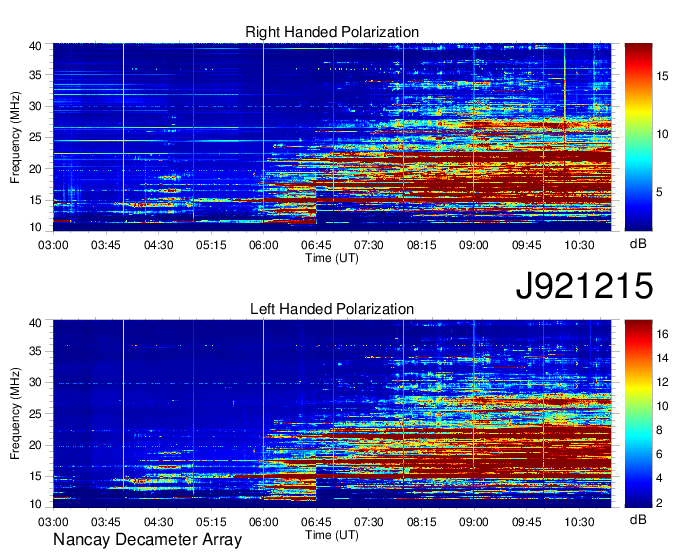Click 'Time (UT)' label under the left-handed plot

click(332, 535)
